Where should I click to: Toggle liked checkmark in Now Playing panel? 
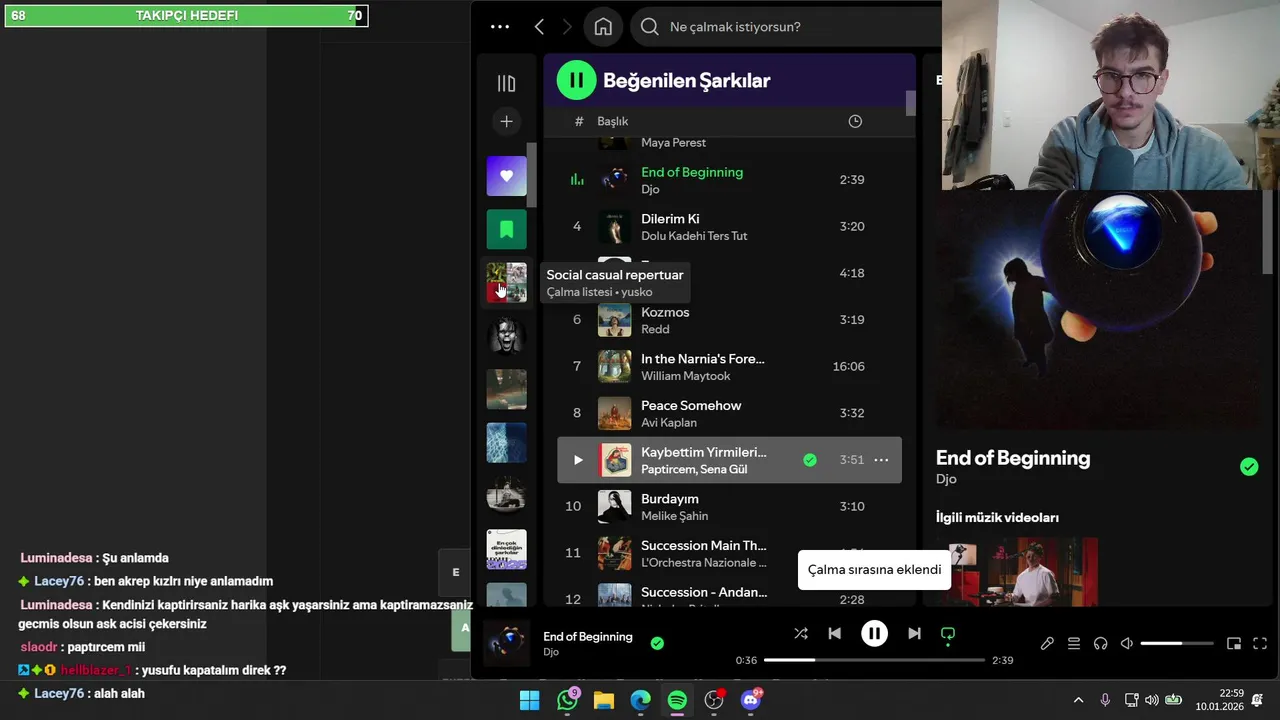tap(1249, 467)
